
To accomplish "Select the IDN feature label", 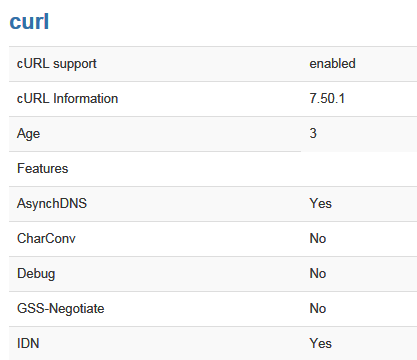I will pyautogui.click(x=28, y=343).
